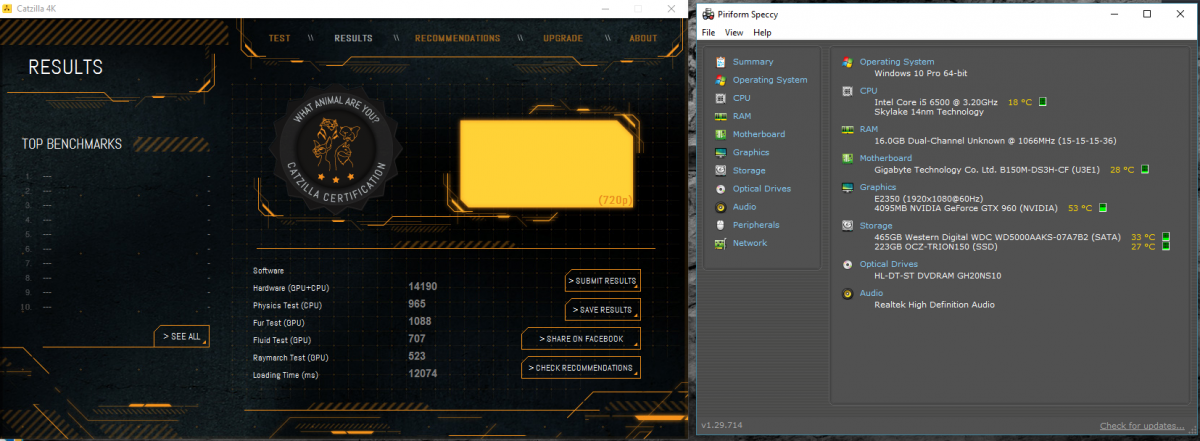
Task: Click SHARE ON FACEBOOK button
Action: [581, 339]
